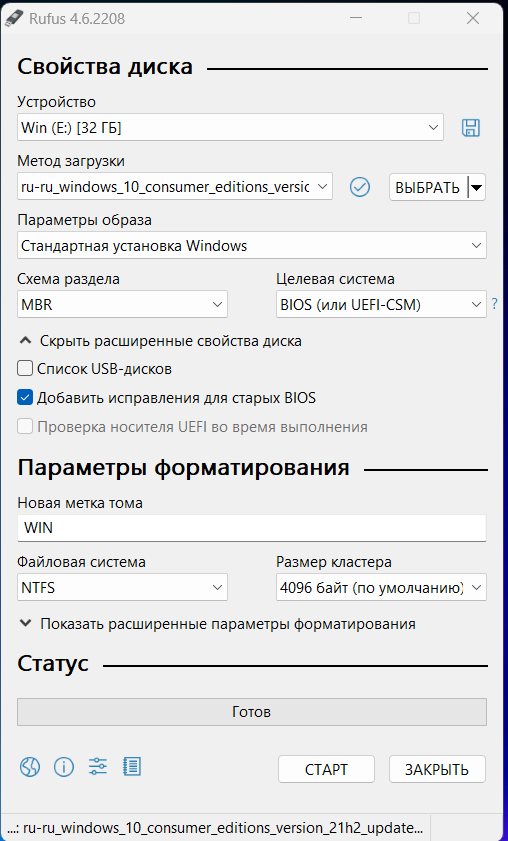Show the log window icon
The image size is (508, 841).
coord(131,766)
